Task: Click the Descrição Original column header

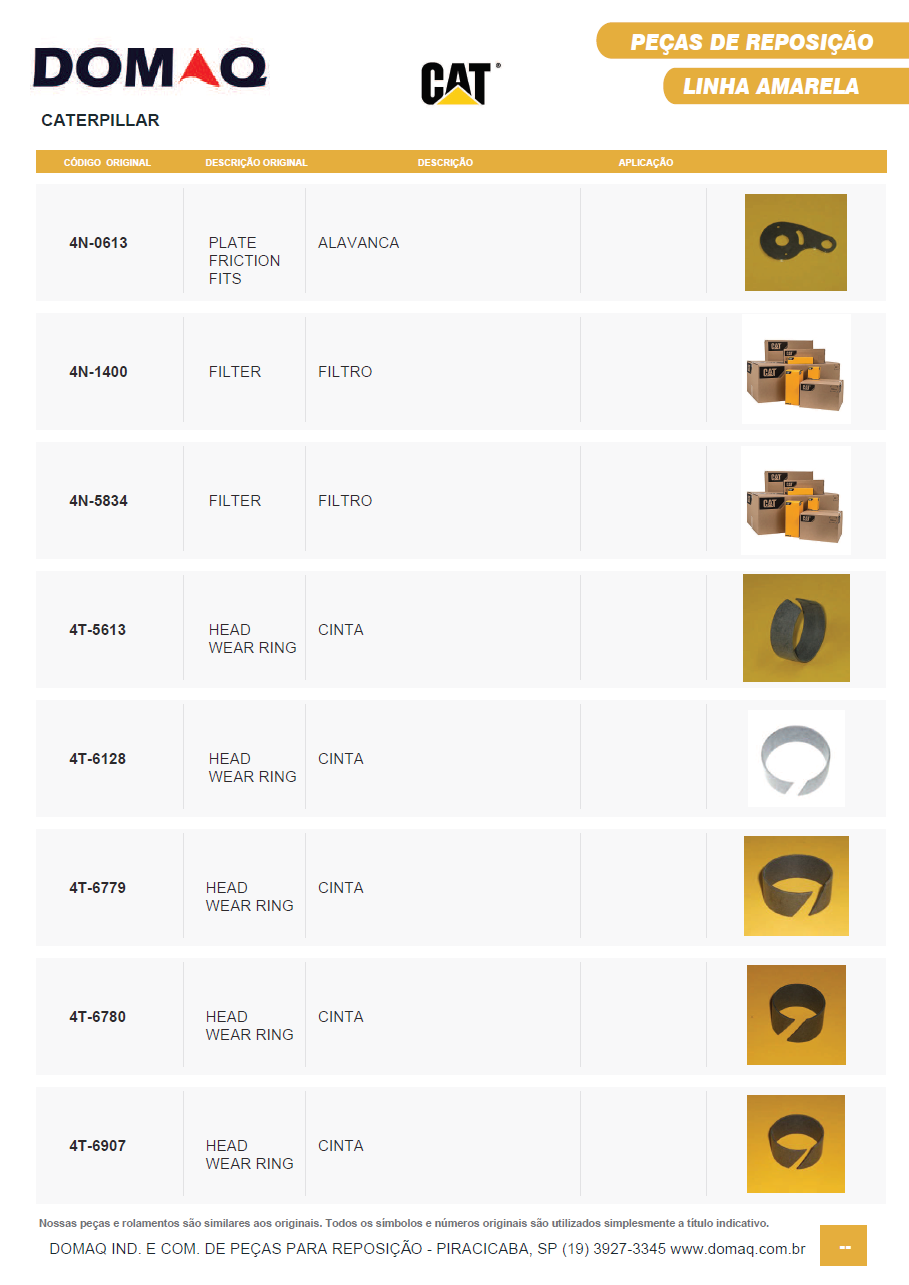Action: tap(256, 162)
